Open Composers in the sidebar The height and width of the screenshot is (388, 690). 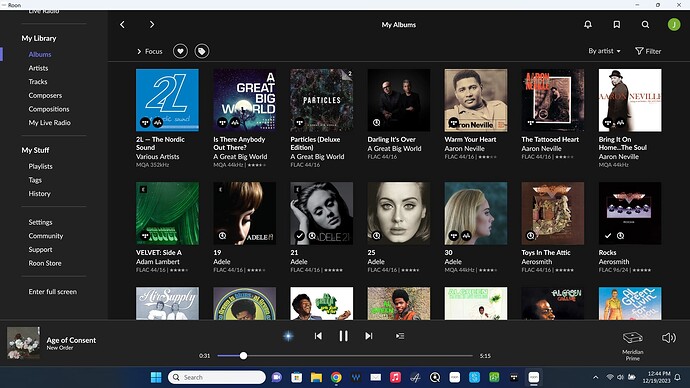pyautogui.click(x=45, y=95)
